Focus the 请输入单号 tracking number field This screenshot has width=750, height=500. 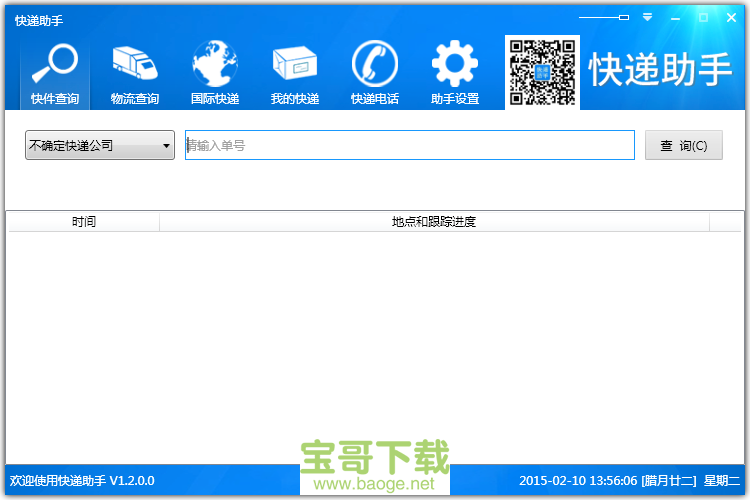[x=410, y=145]
